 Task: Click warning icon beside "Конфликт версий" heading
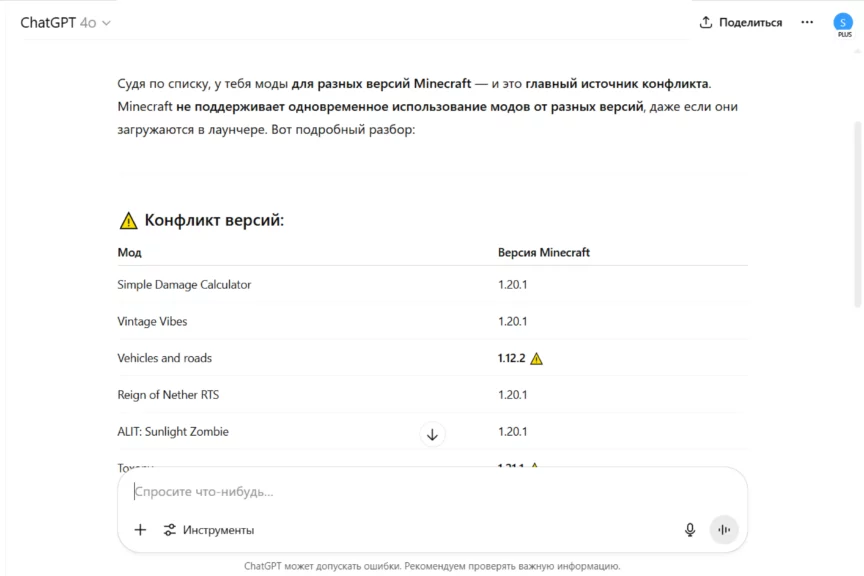click(128, 221)
